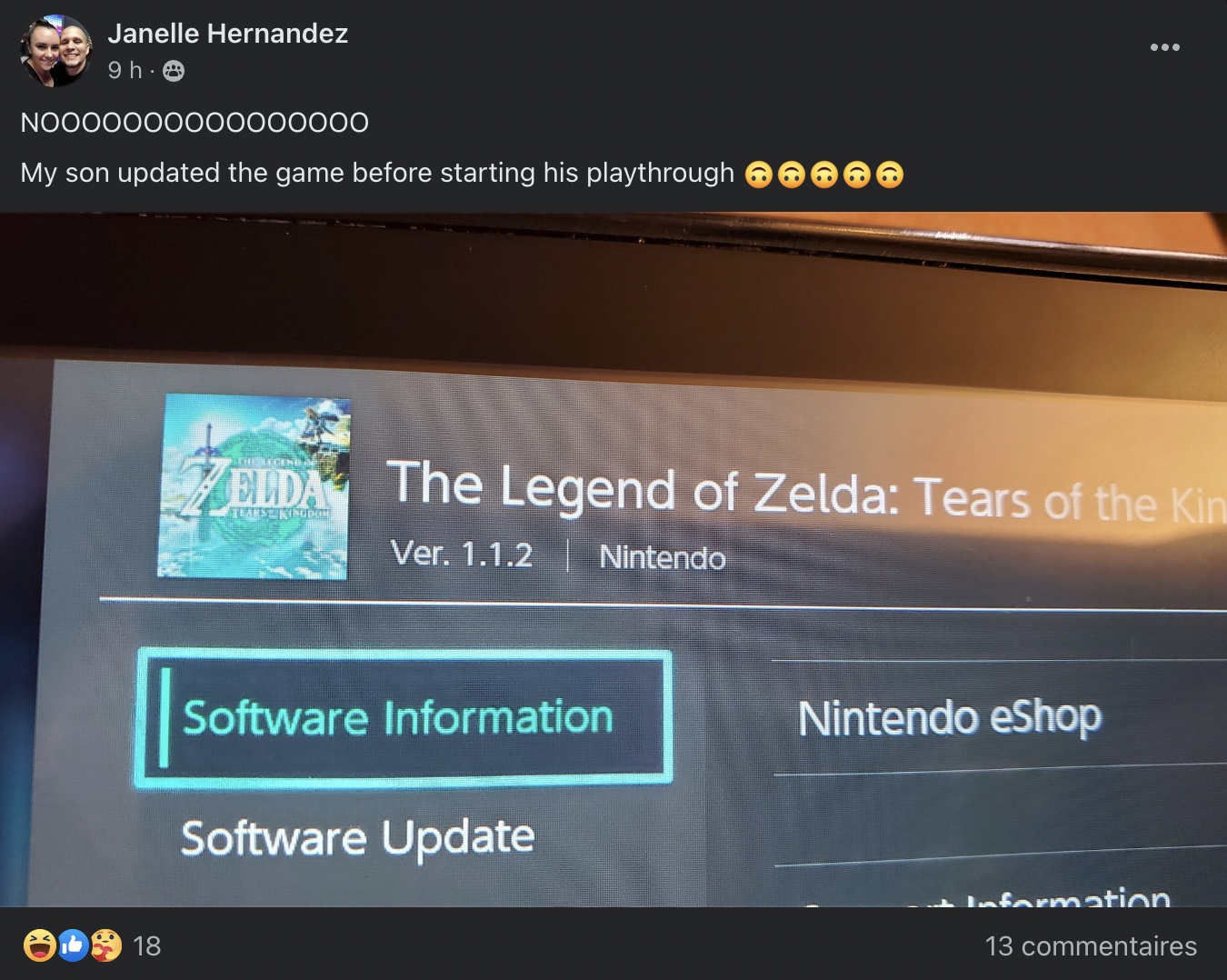Click the laughing reaction emoji
1227x980 pixels.
tap(39, 945)
